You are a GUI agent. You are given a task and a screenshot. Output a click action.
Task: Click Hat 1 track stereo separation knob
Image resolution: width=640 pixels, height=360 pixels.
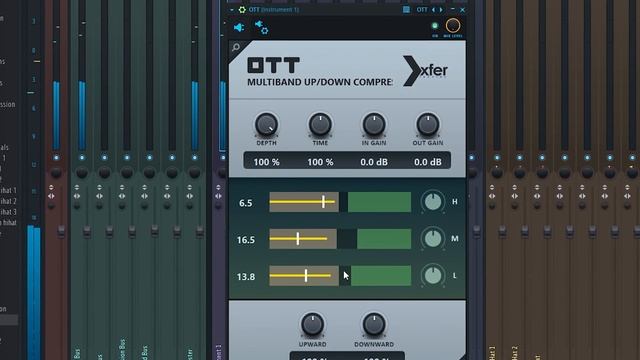click(492, 206)
